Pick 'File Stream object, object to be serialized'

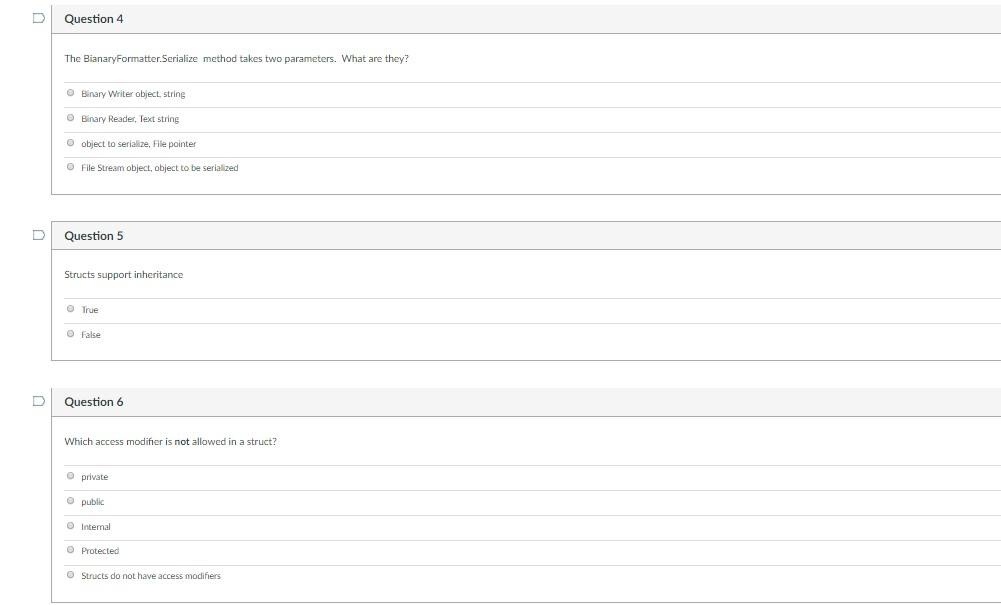point(70,167)
